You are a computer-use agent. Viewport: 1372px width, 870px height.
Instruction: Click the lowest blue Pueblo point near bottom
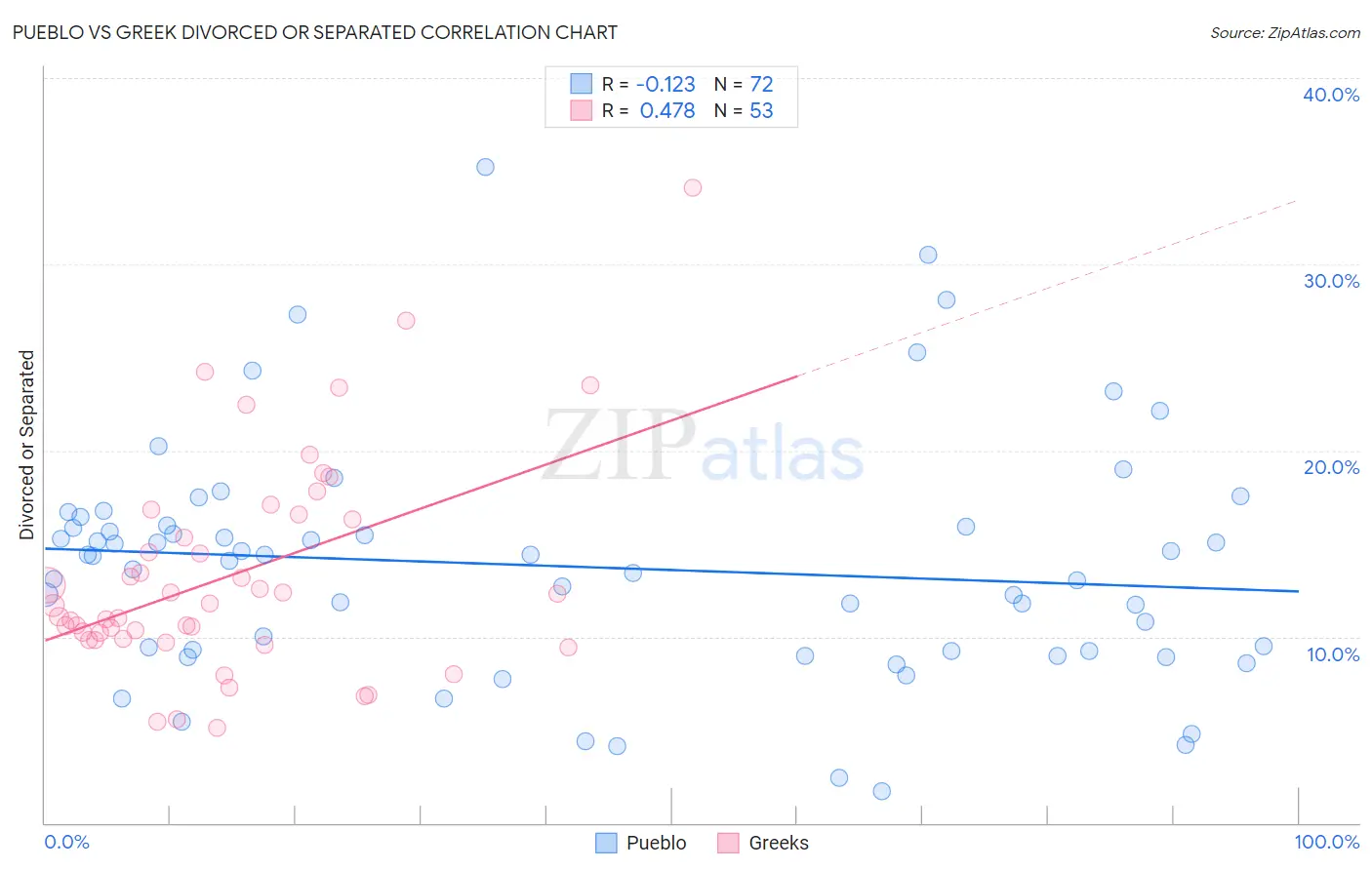(x=882, y=791)
